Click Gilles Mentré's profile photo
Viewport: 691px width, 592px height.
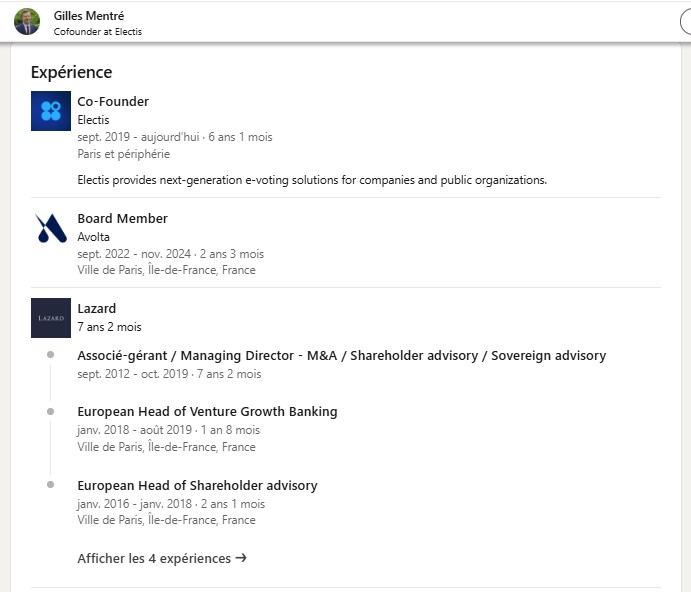pyautogui.click(x=27, y=22)
